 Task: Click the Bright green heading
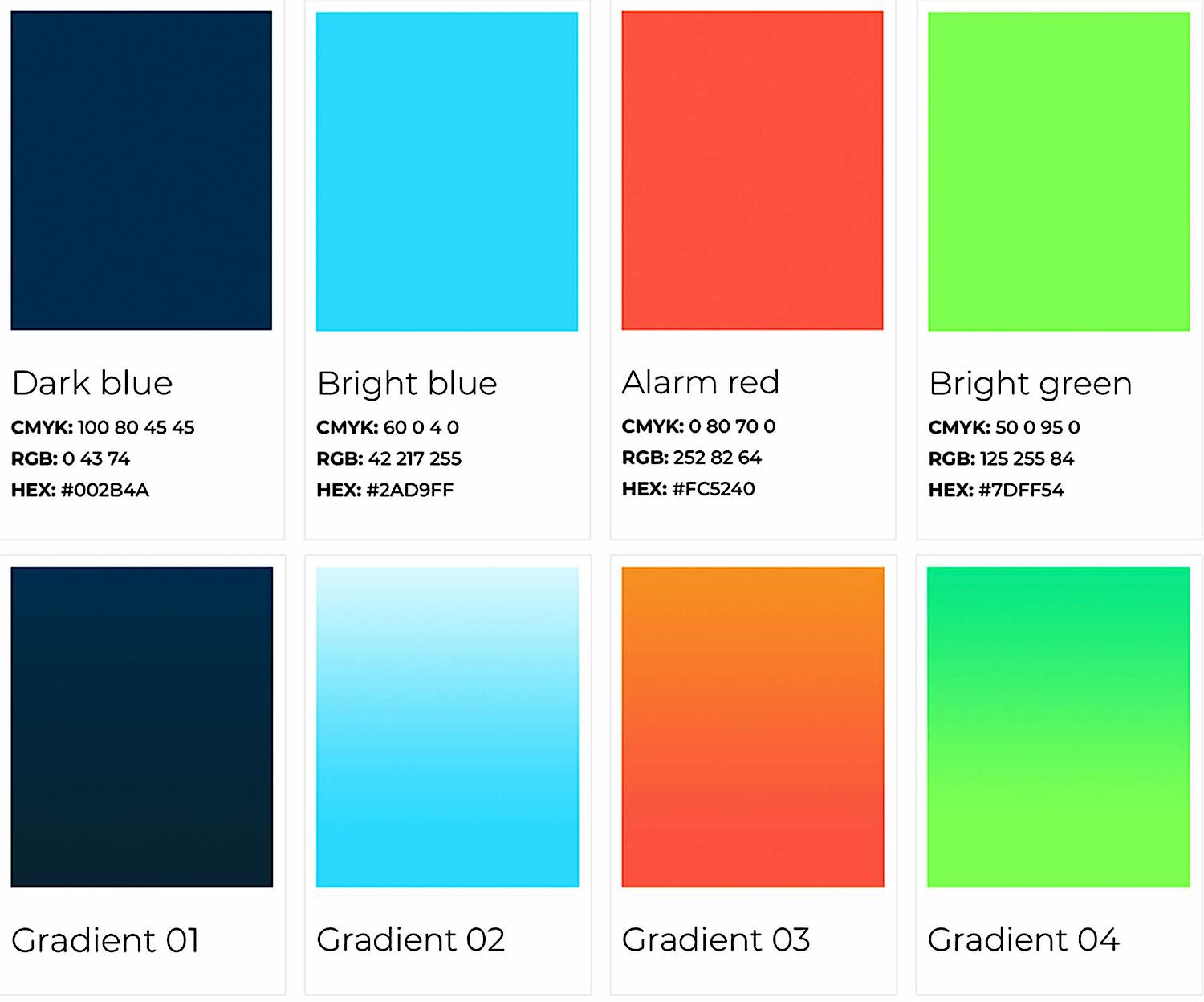tap(1030, 384)
